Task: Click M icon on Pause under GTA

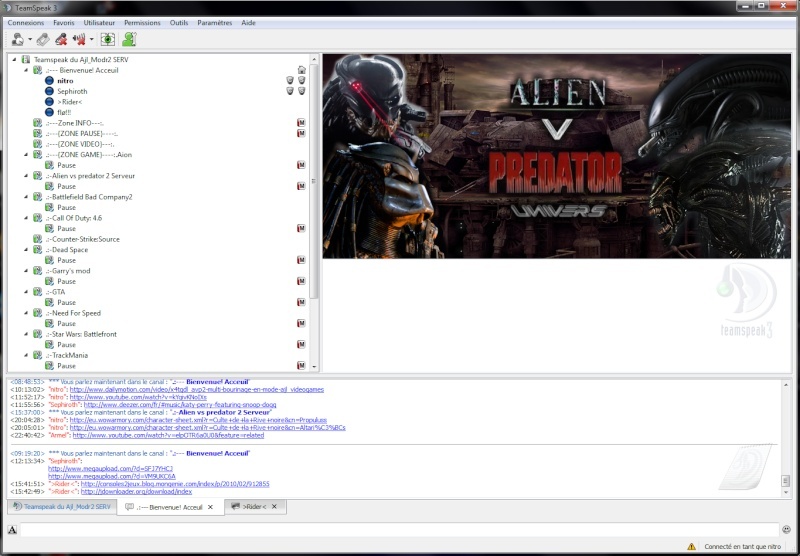Action: (x=302, y=302)
